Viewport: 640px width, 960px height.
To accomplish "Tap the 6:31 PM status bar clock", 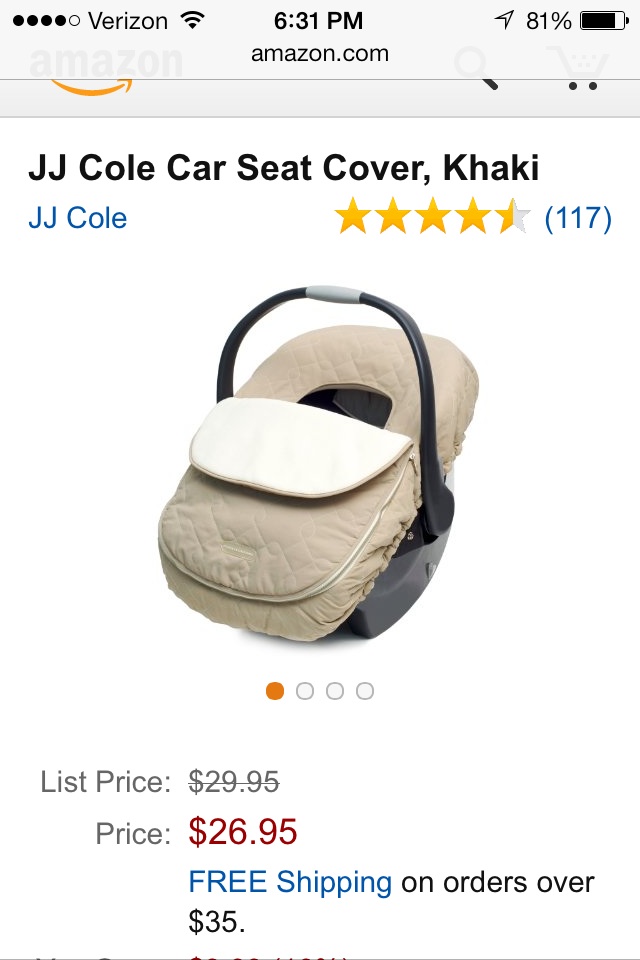I will point(318,21).
